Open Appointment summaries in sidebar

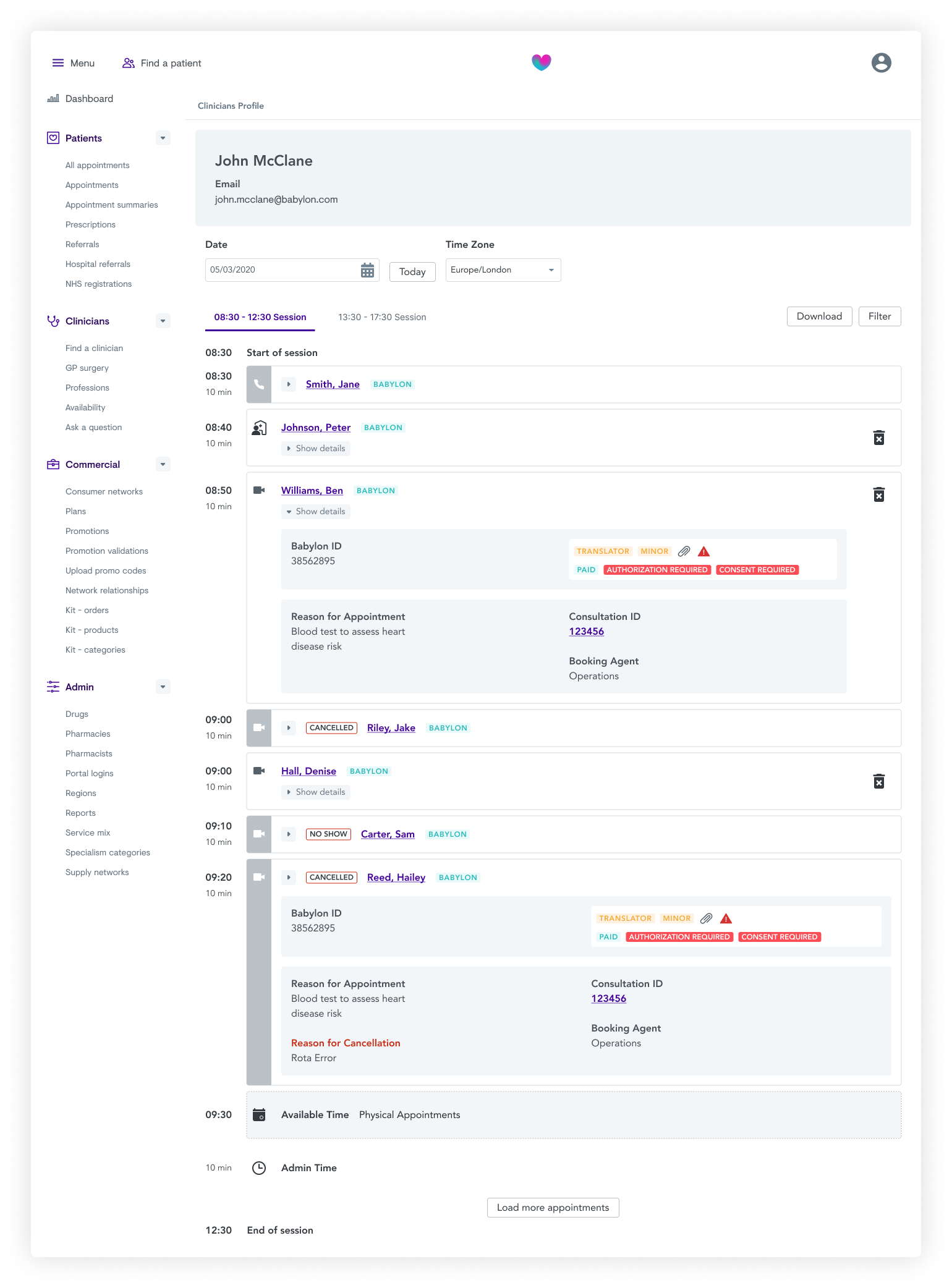point(111,205)
